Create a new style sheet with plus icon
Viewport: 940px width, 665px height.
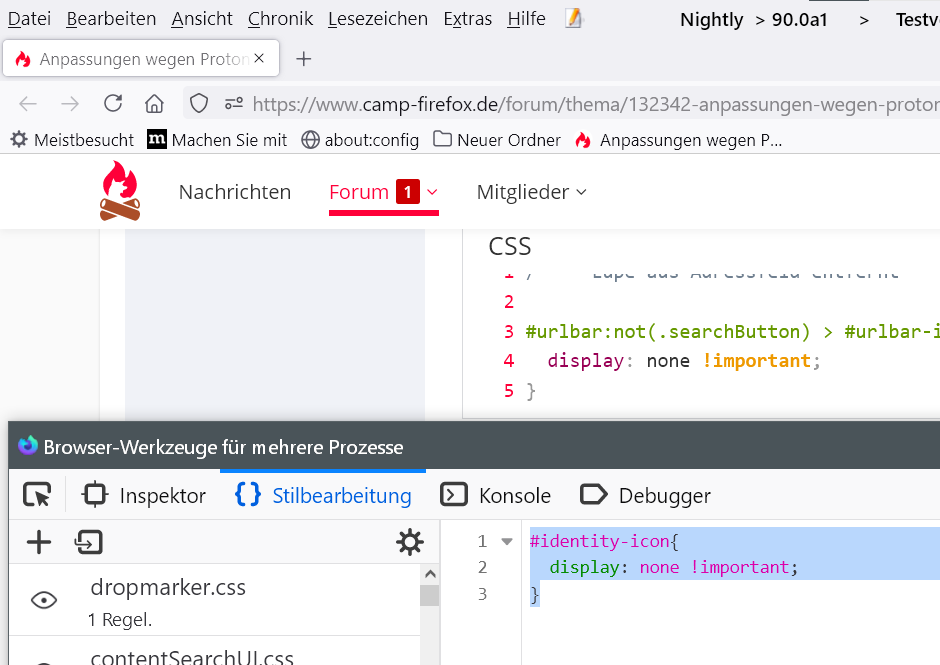pyautogui.click(x=39, y=543)
